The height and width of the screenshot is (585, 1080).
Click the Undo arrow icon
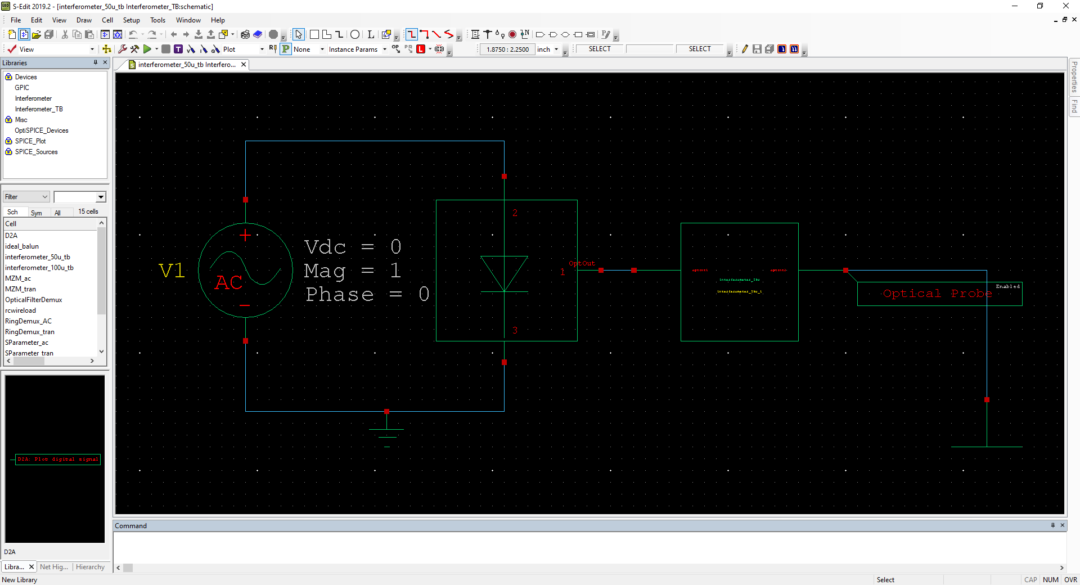click(135, 34)
